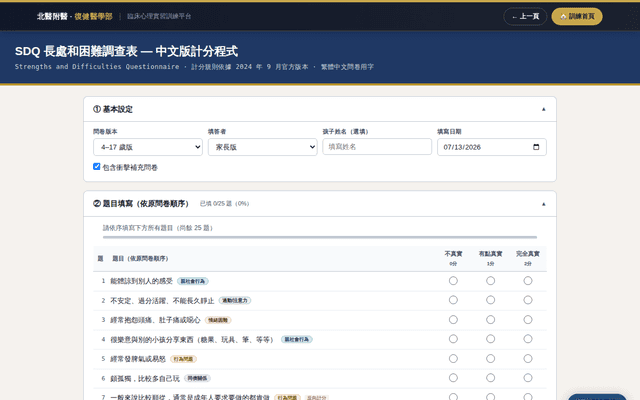The height and width of the screenshot is (400, 640).
Task: Click the 同儕關係 tag on question 6
Action: (197, 378)
